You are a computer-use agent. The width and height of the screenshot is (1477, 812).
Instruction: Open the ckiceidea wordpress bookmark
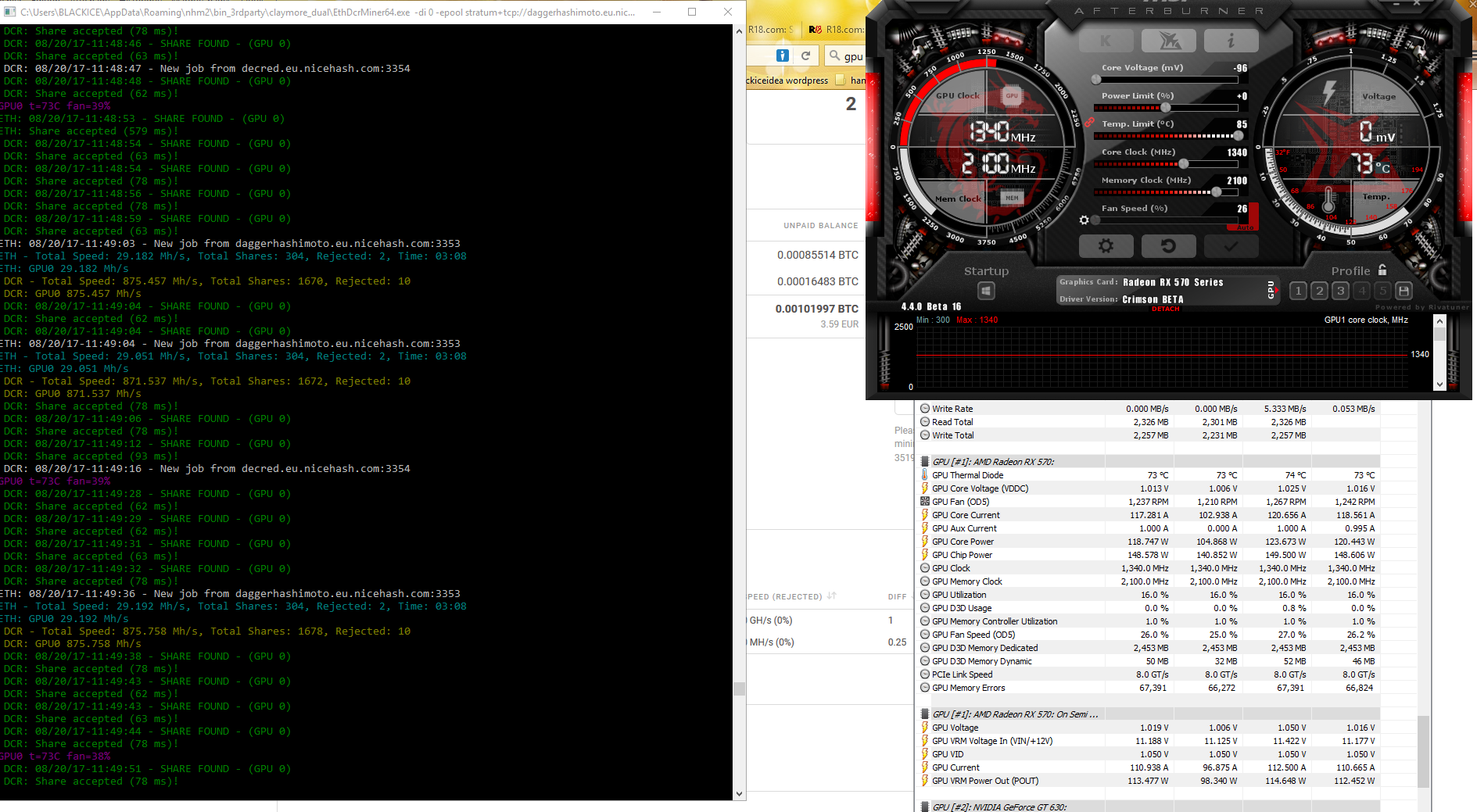pos(787,80)
